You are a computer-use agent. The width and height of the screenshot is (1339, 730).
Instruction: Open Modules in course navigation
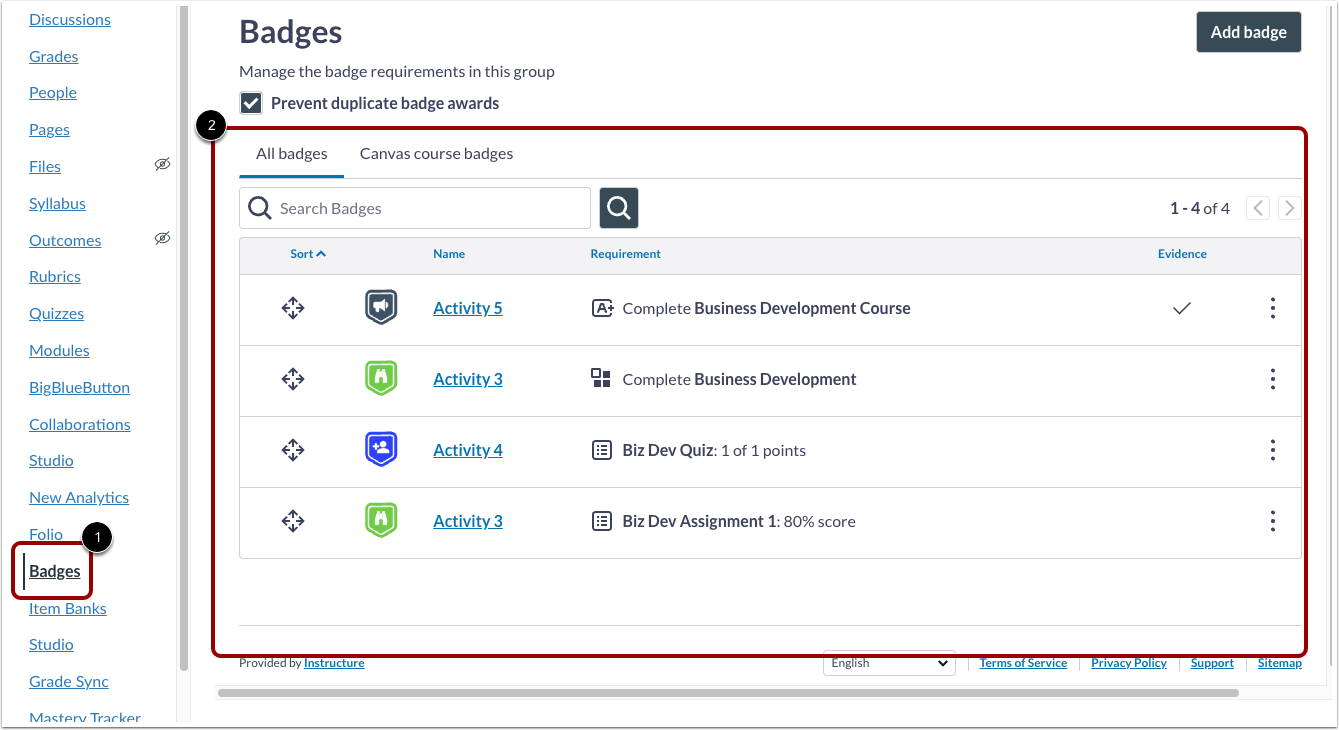click(59, 350)
